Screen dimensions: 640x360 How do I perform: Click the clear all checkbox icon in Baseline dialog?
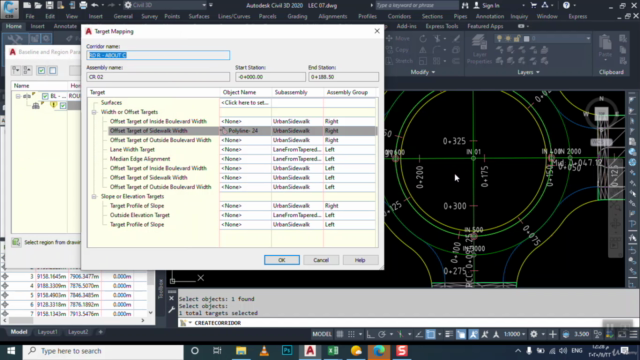(53, 71)
